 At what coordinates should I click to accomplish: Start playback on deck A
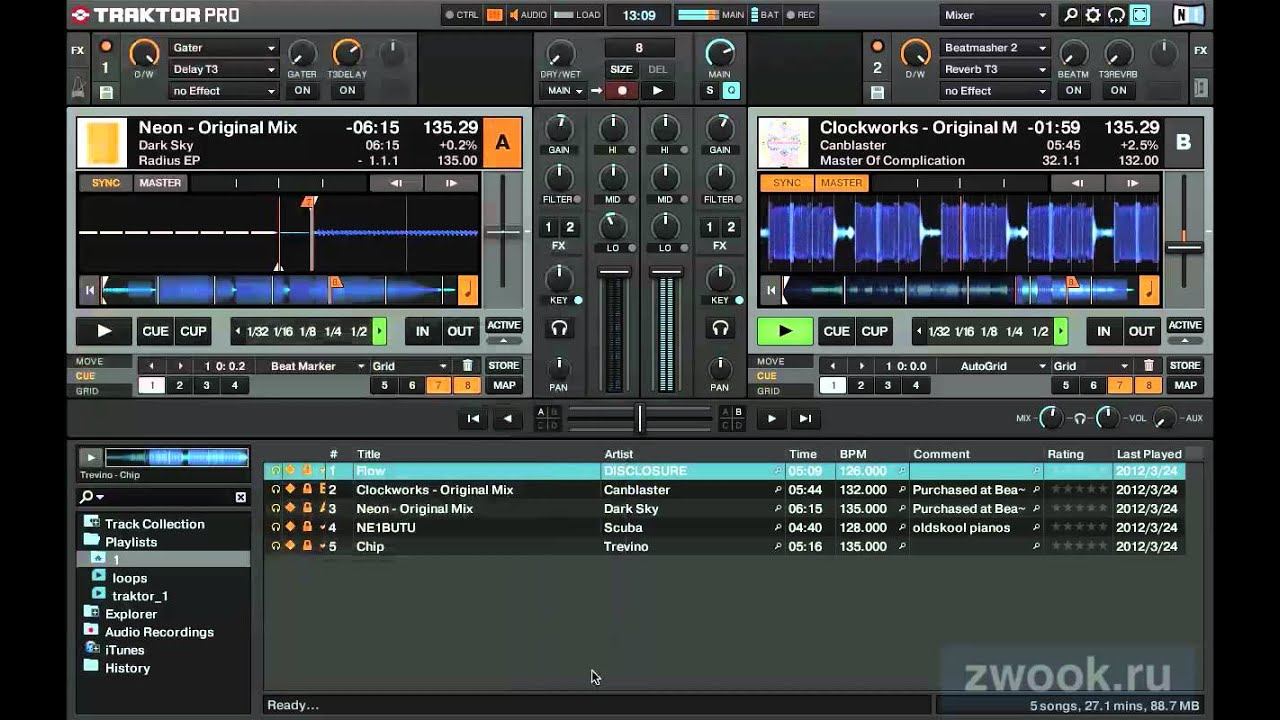[104, 331]
